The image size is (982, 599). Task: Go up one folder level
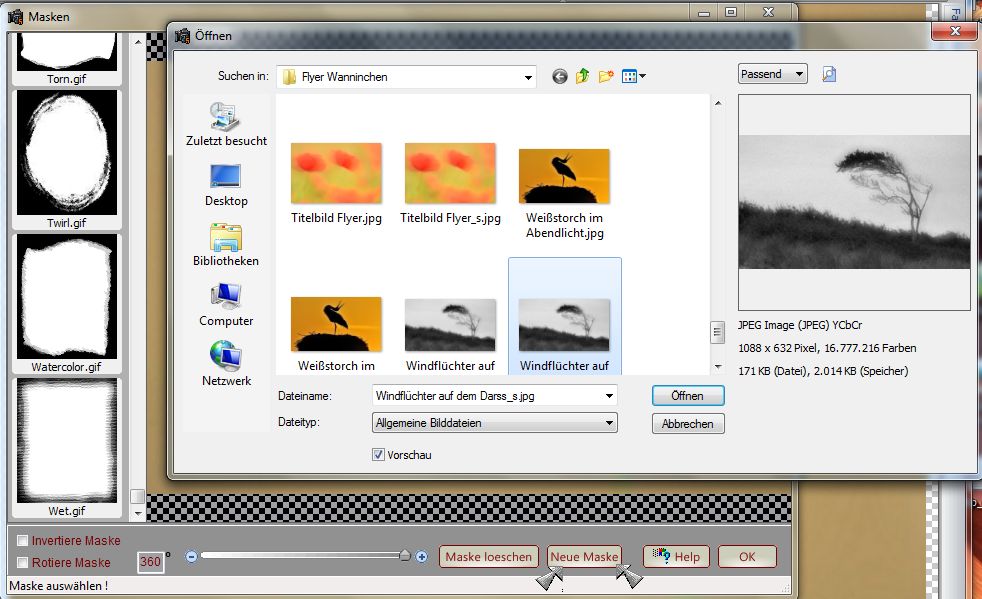coord(582,76)
